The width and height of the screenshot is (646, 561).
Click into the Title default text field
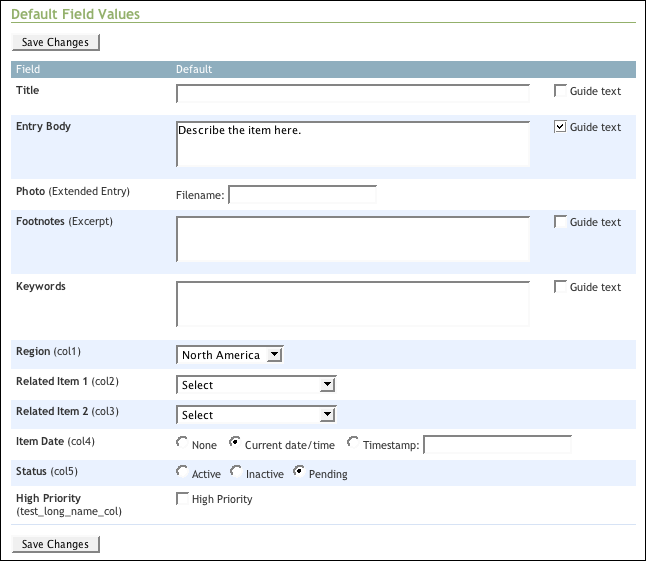tap(353, 94)
